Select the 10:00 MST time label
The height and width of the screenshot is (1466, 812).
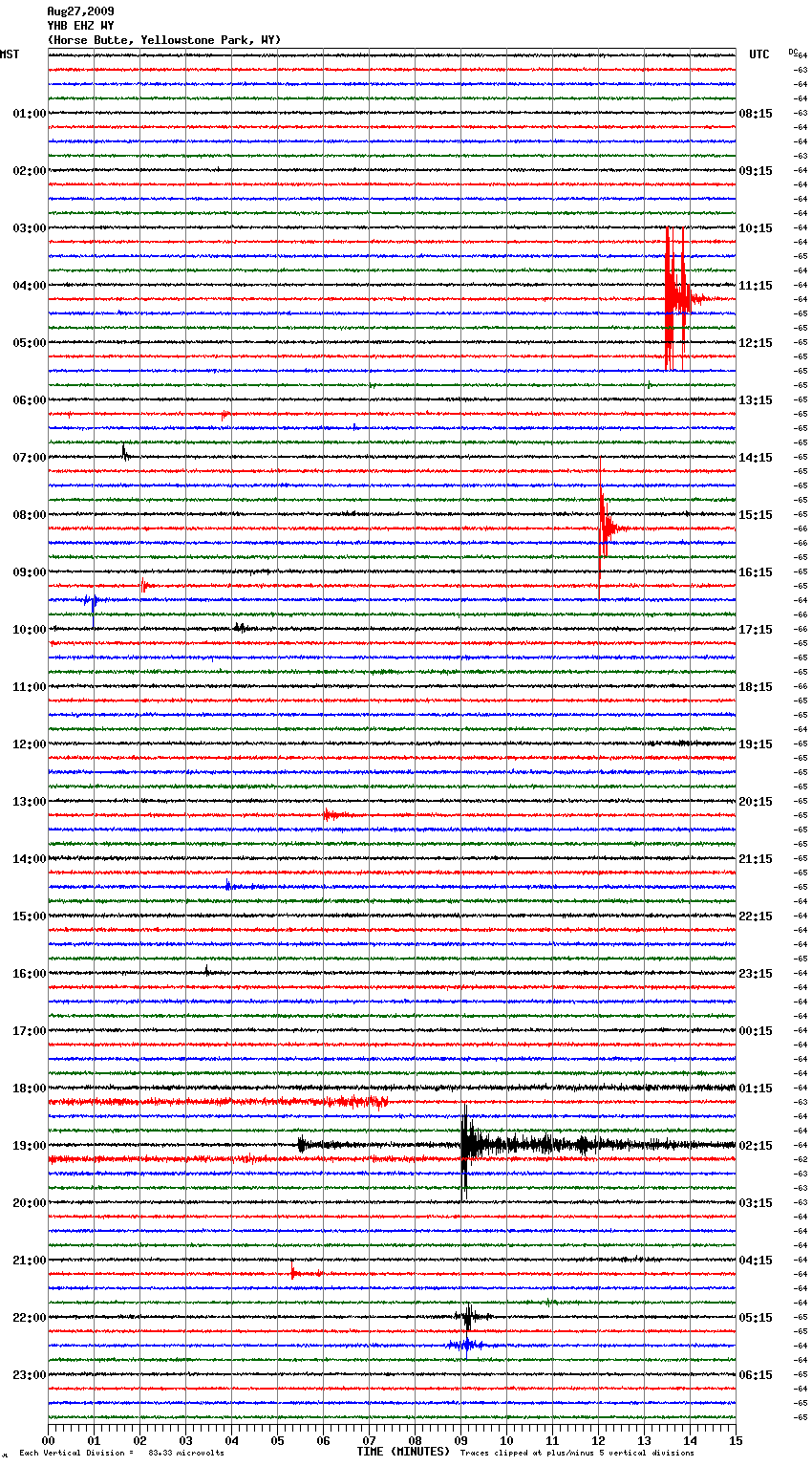tap(30, 630)
